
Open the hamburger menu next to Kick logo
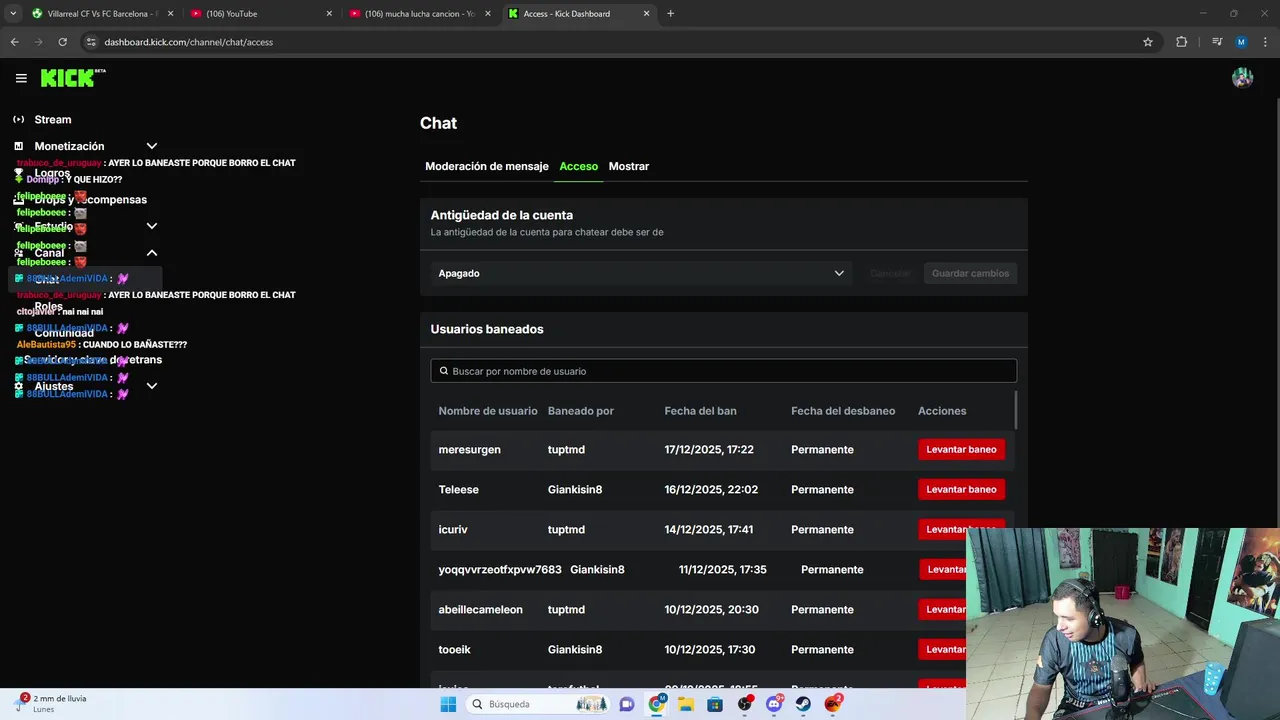pyautogui.click(x=21, y=78)
